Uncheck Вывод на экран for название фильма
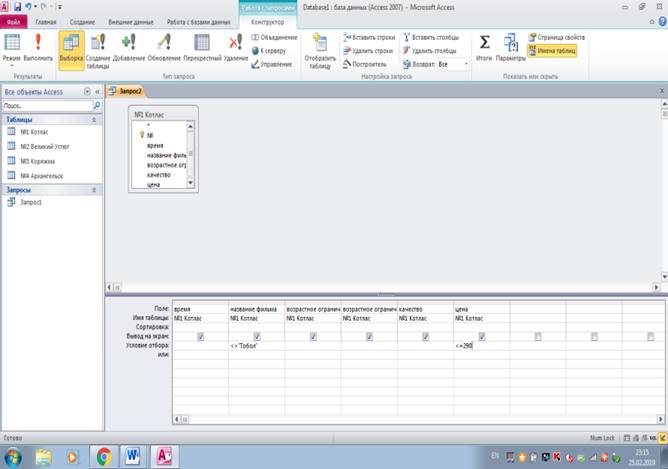The image size is (668, 469). 257,337
